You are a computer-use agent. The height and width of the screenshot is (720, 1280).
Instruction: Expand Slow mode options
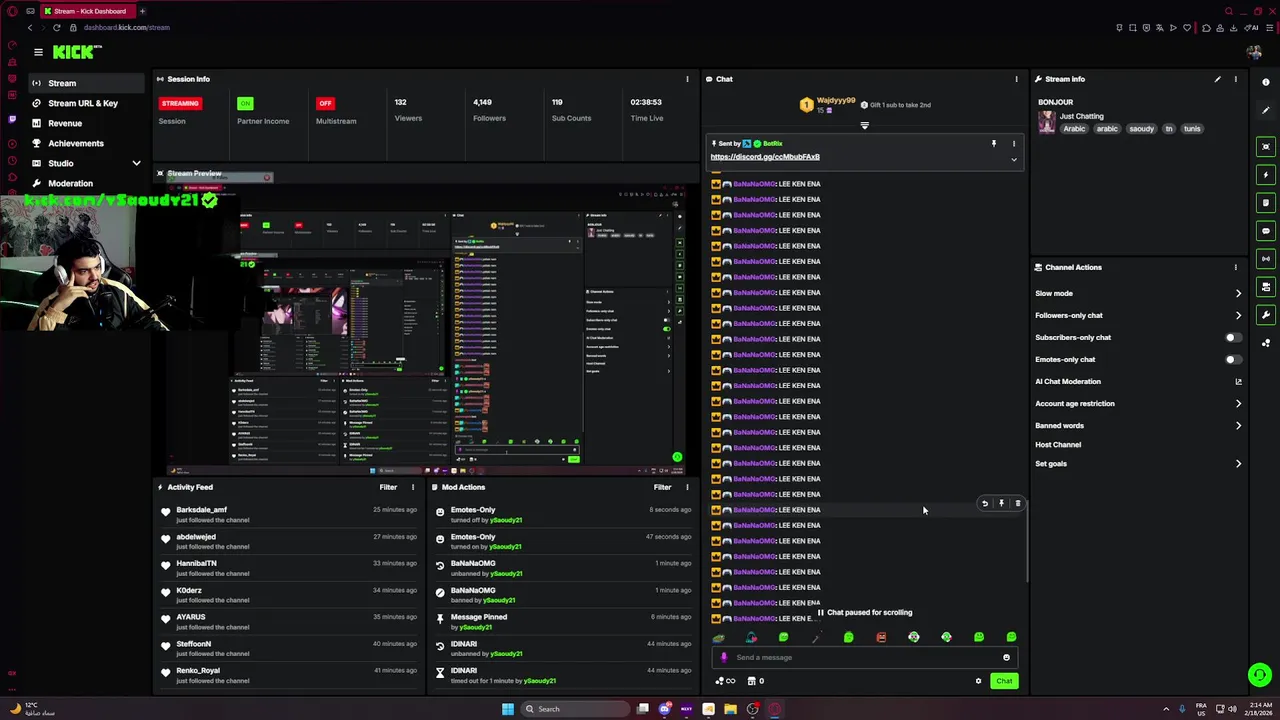pyautogui.click(x=1238, y=293)
